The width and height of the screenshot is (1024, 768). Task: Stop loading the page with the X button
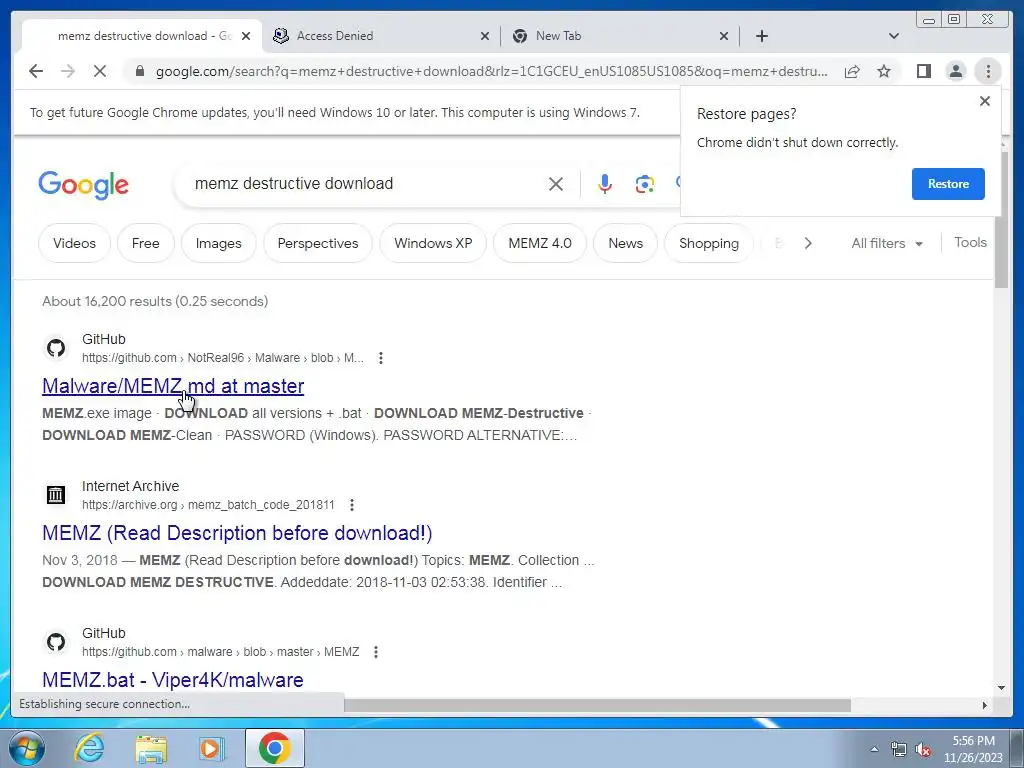(x=100, y=71)
